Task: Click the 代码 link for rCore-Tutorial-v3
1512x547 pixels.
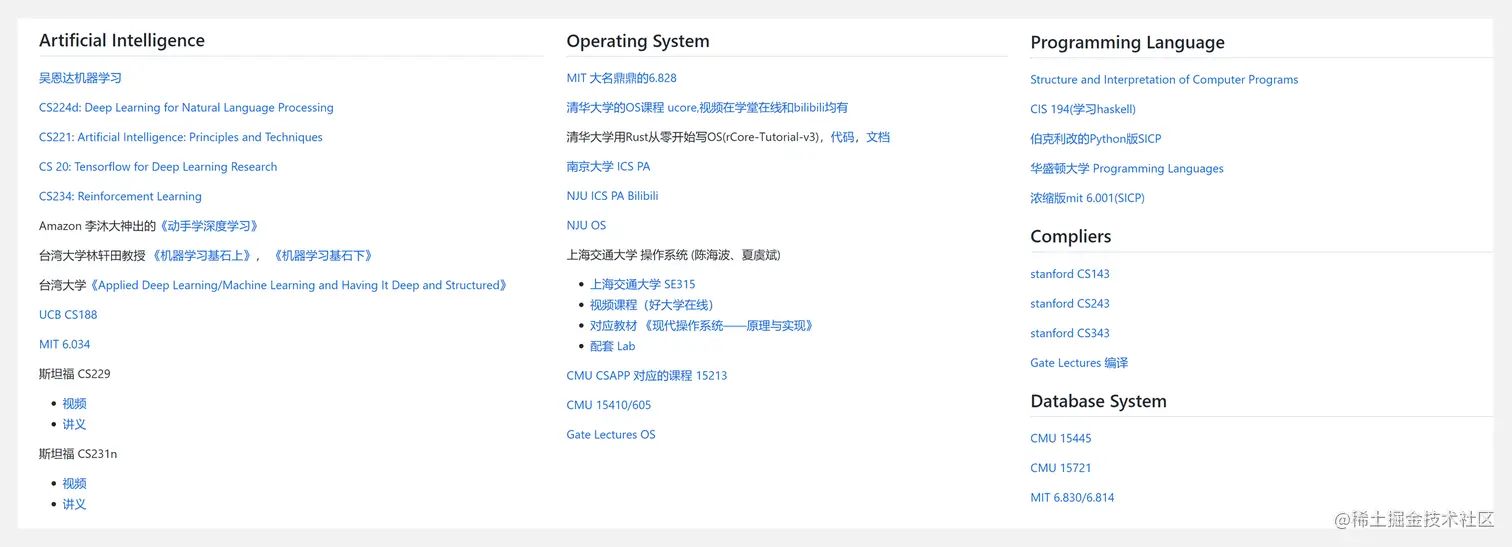Action: (x=842, y=137)
